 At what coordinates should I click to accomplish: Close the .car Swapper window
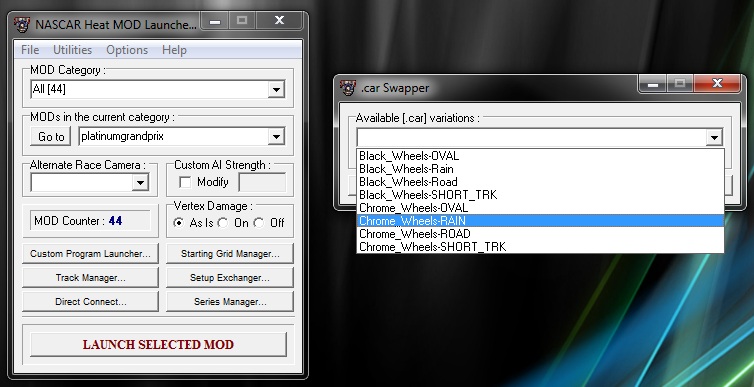click(717, 84)
